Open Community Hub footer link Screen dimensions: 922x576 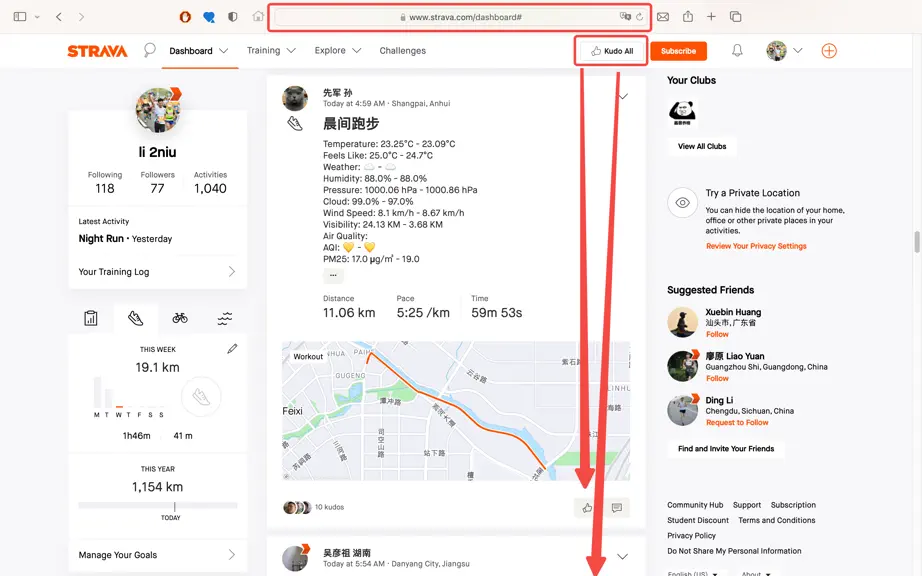click(695, 505)
